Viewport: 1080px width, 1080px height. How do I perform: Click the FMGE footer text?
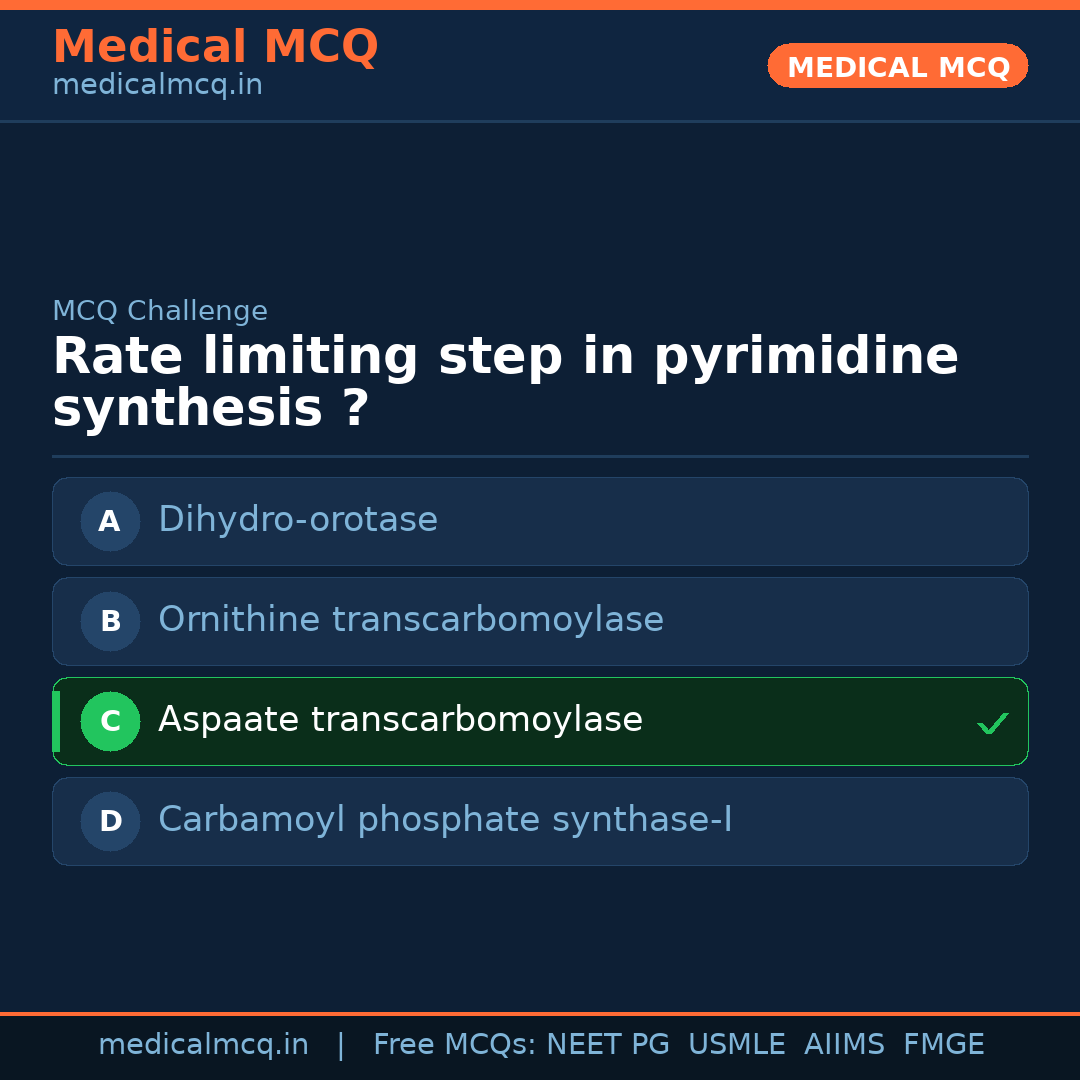tap(943, 1045)
